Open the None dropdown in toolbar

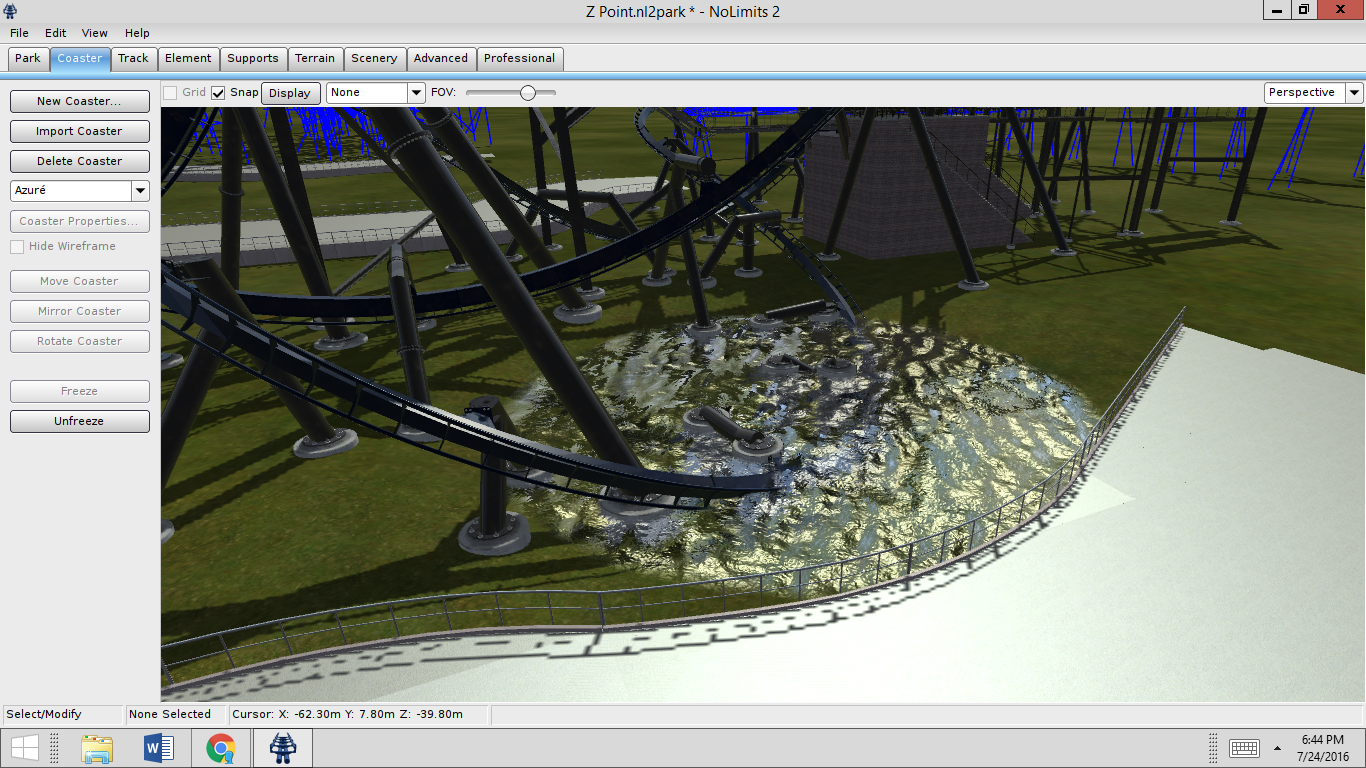click(x=416, y=93)
